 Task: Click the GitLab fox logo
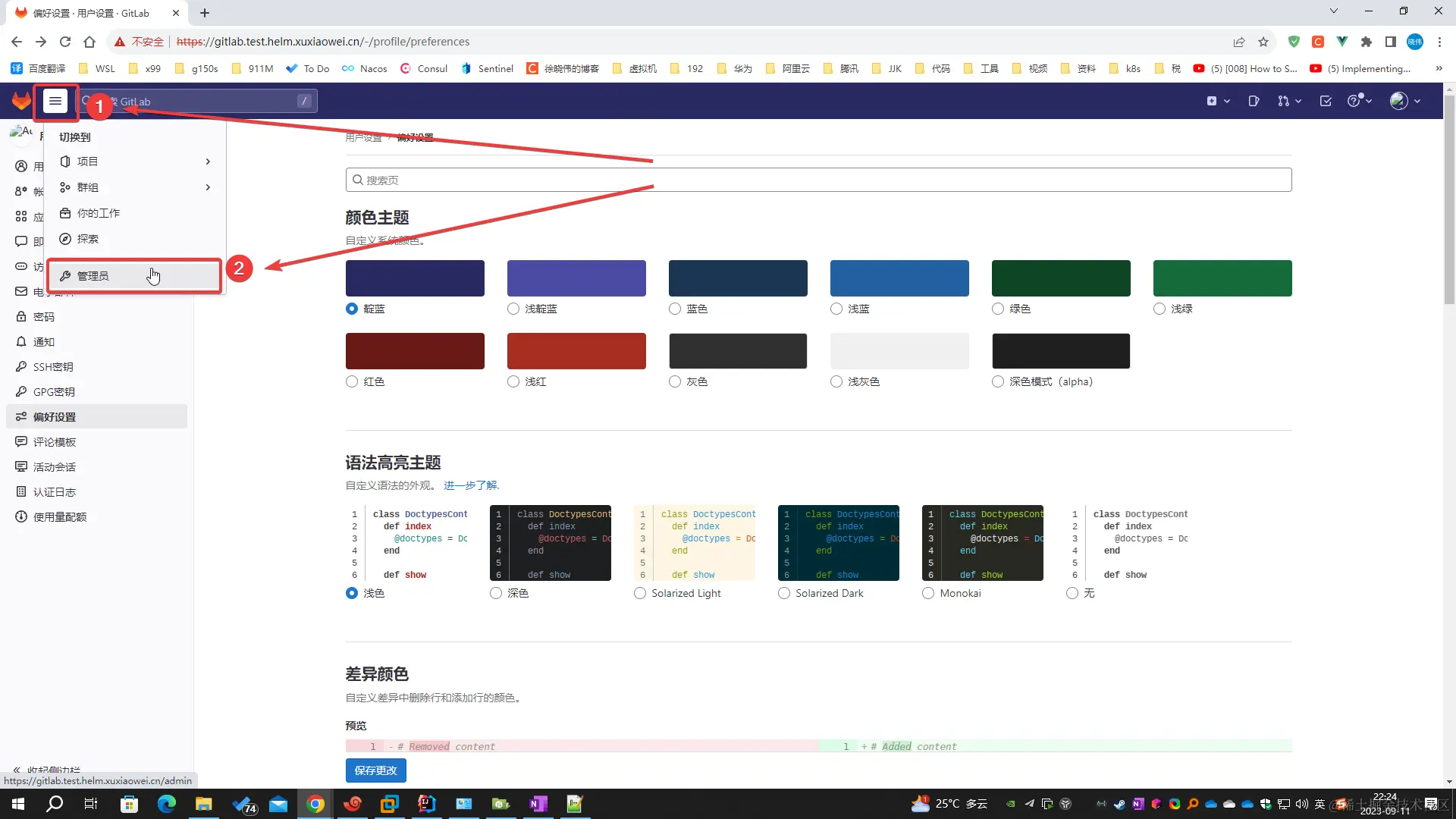pyautogui.click(x=21, y=101)
